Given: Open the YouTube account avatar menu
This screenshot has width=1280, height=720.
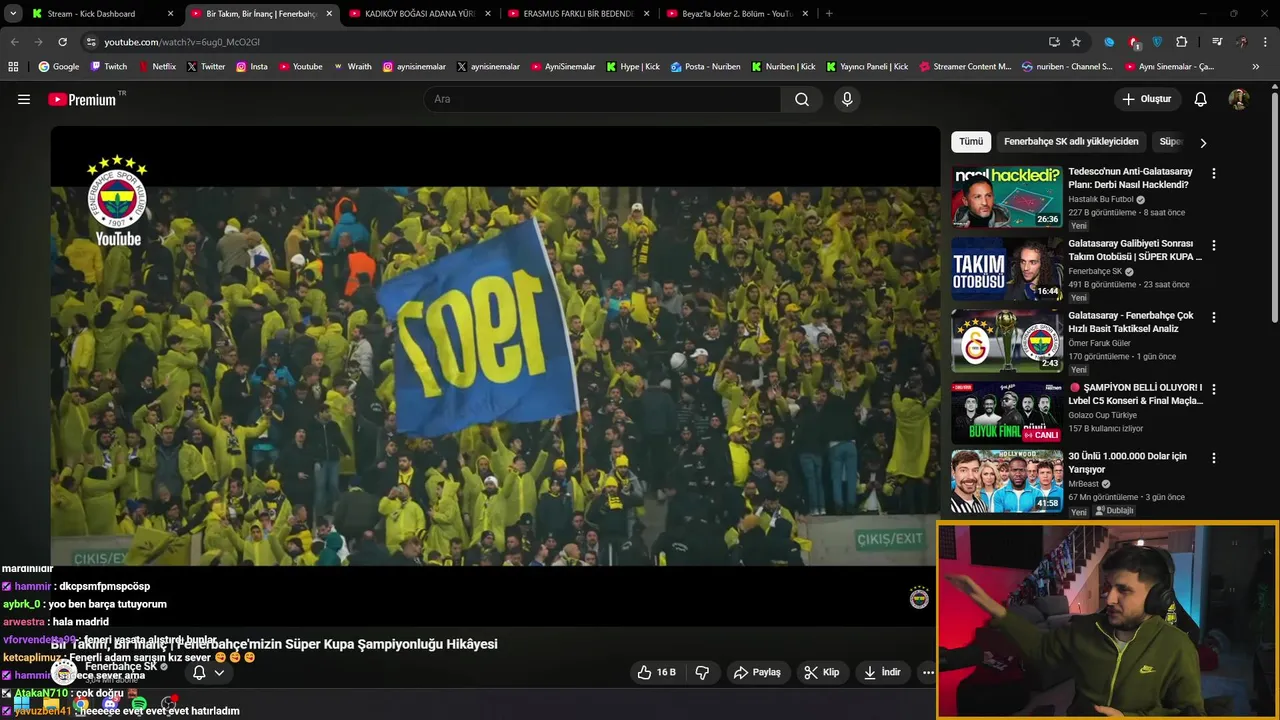Looking at the screenshot, I should (1239, 99).
